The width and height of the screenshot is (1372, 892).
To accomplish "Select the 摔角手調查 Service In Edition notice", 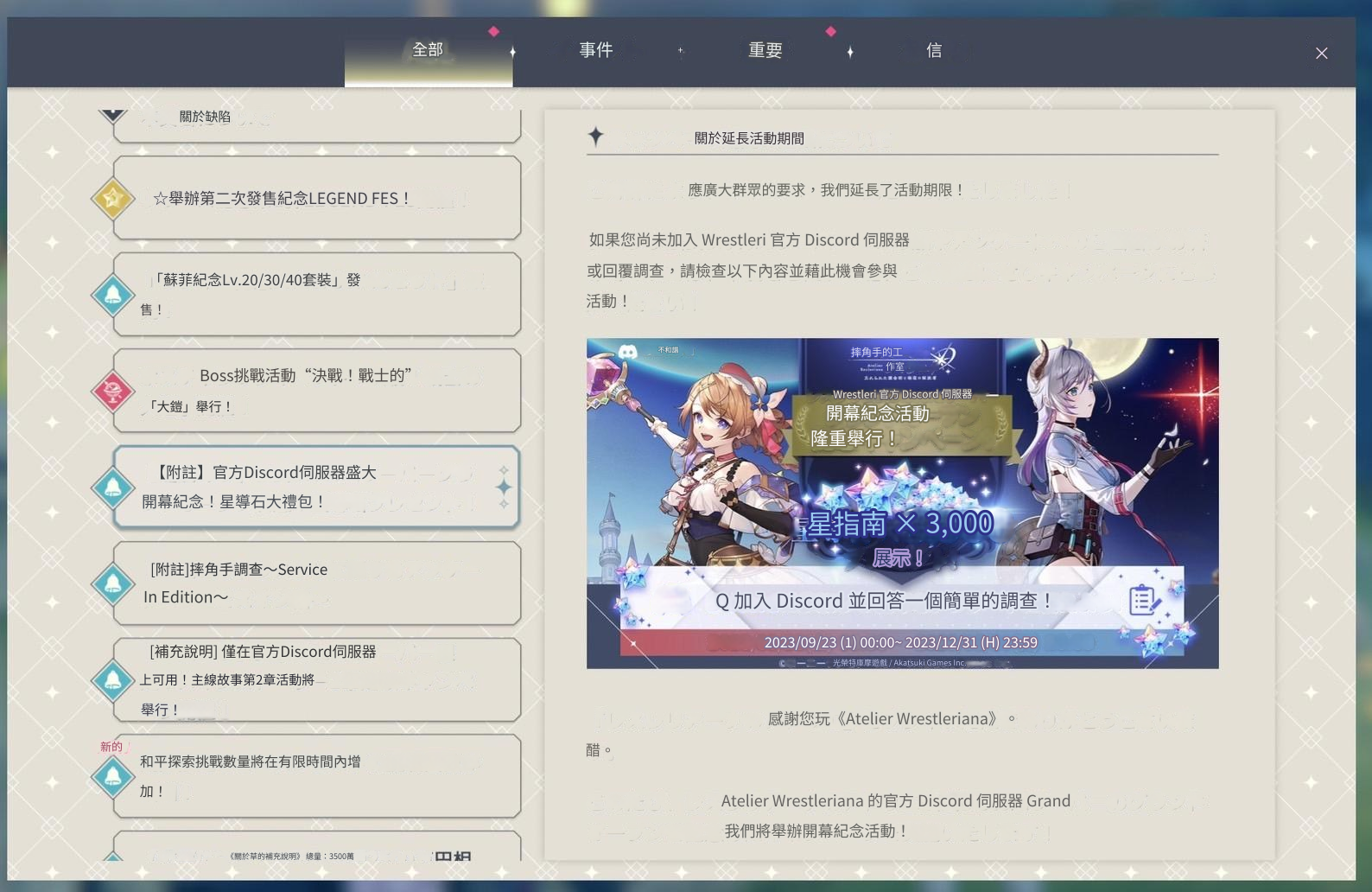I will coord(317,583).
